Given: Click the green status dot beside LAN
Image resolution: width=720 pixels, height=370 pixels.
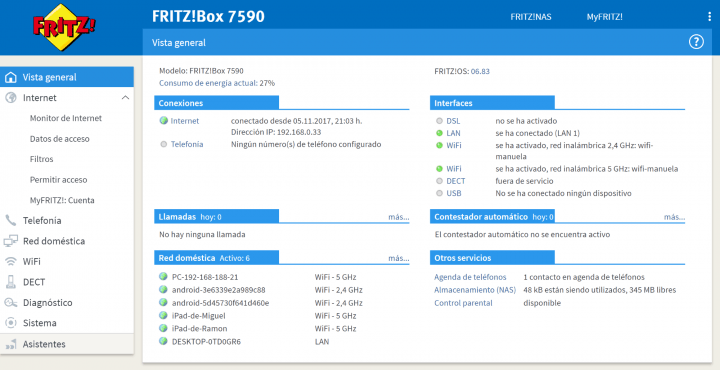Looking at the screenshot, I should (x=439, y=133).
